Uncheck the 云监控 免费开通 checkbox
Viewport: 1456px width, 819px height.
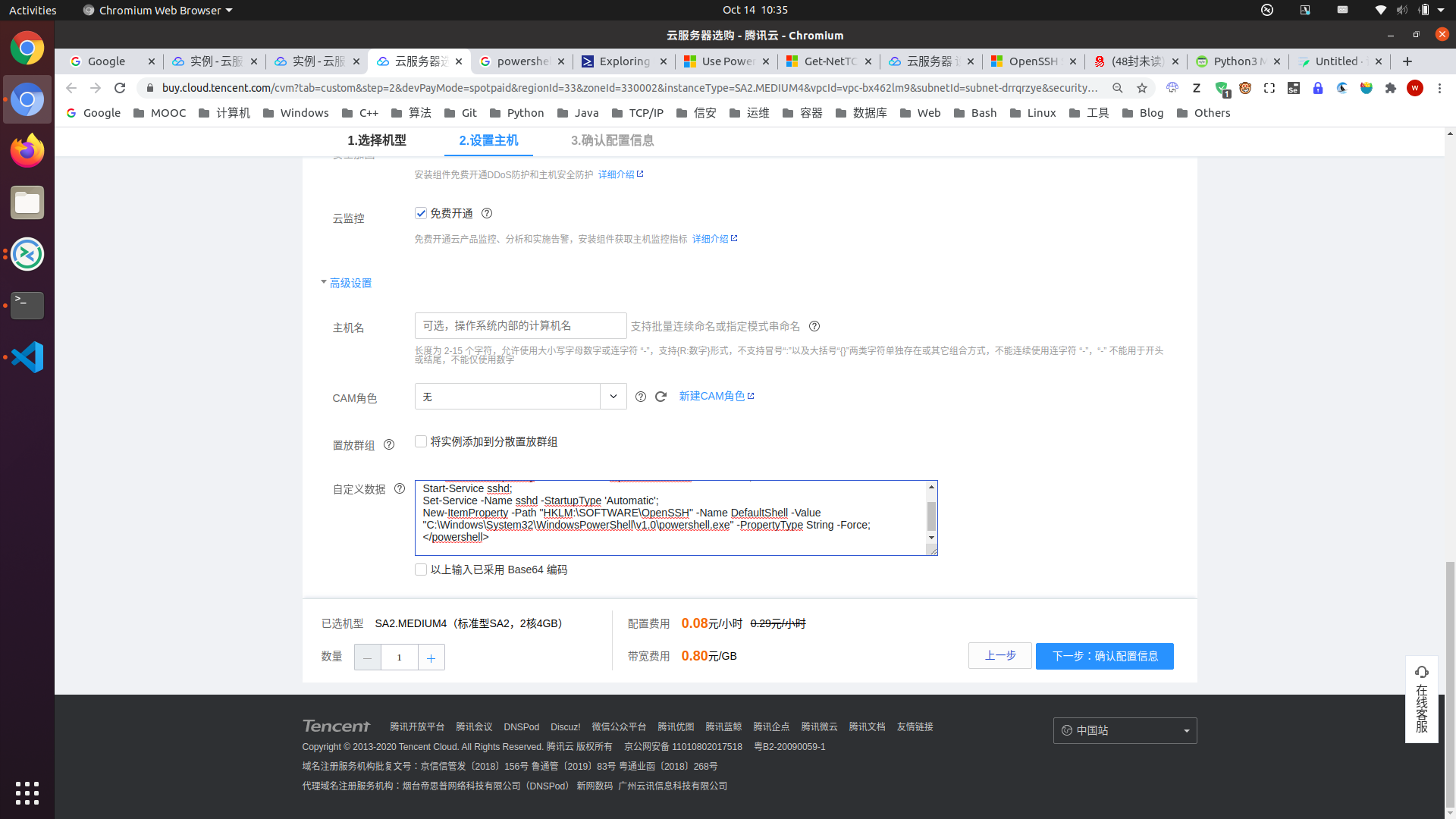tap(421, 213)
